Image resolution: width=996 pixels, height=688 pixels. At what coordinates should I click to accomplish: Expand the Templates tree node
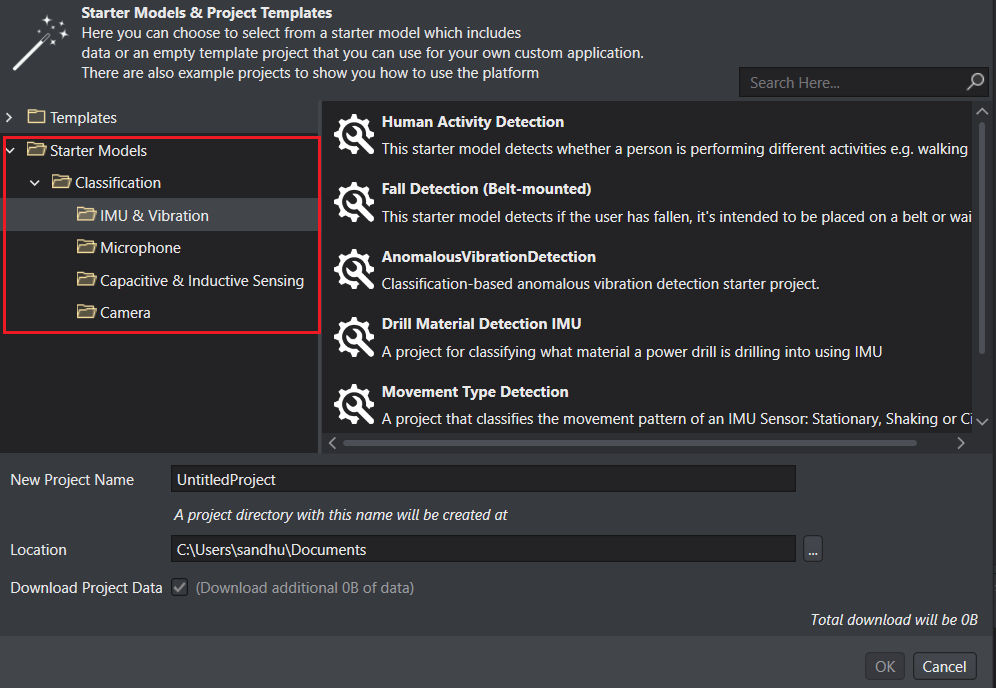(x=9, y=118)
